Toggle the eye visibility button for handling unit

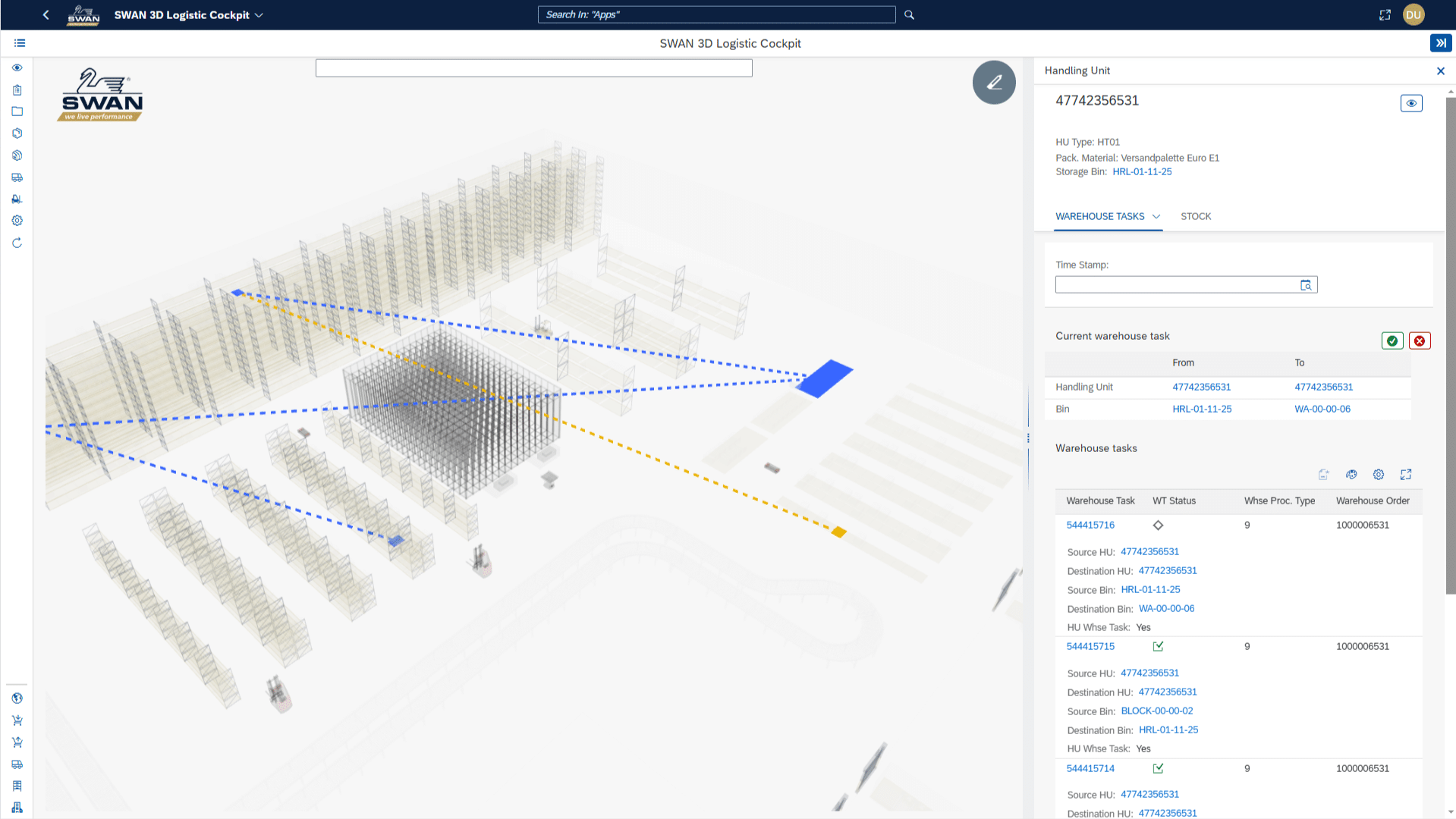coord(1411,103)
